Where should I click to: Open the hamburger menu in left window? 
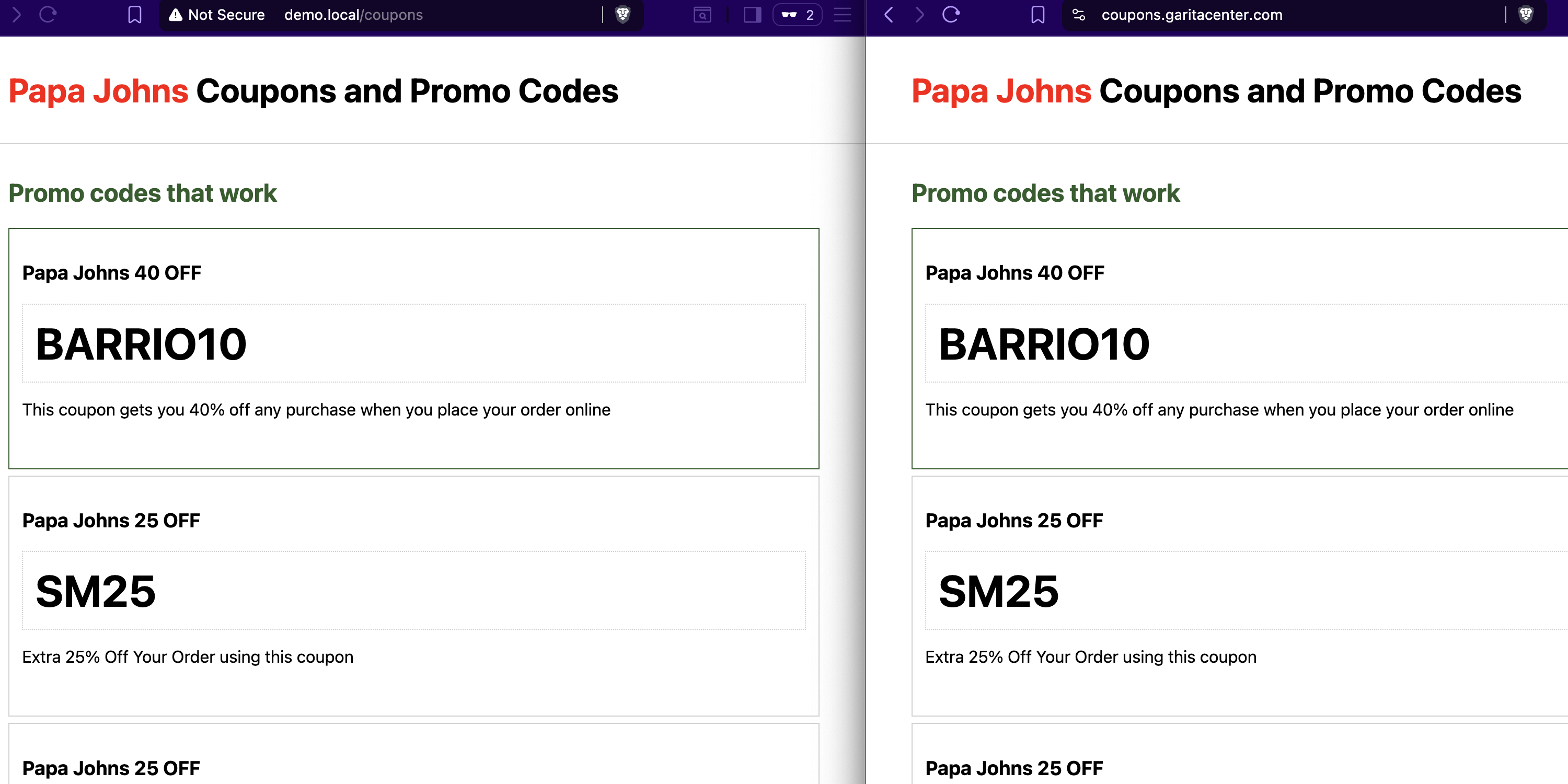843,15
